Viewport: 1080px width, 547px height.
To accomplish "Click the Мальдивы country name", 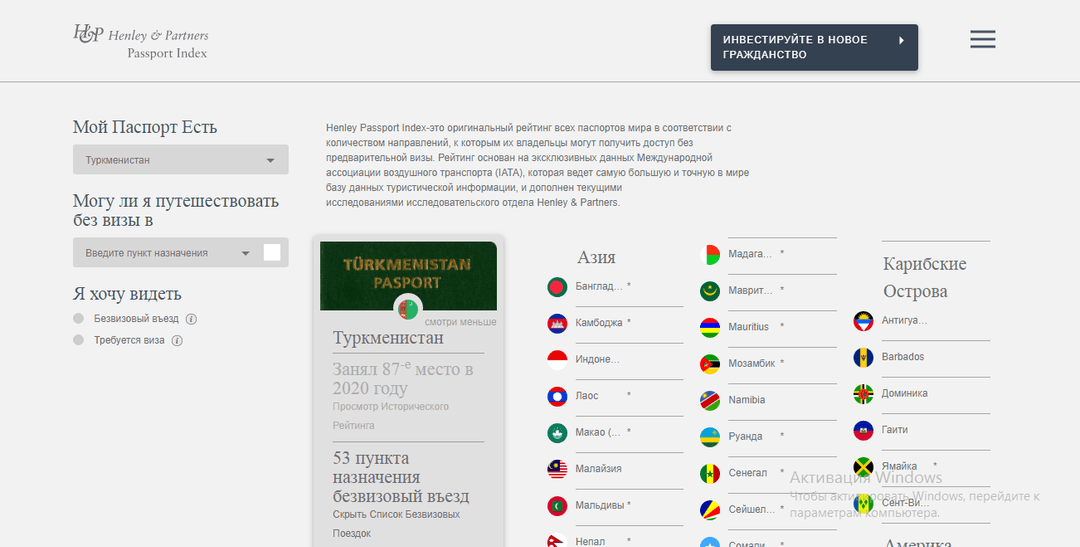I will pyautogui.click(x=599, y=505).
